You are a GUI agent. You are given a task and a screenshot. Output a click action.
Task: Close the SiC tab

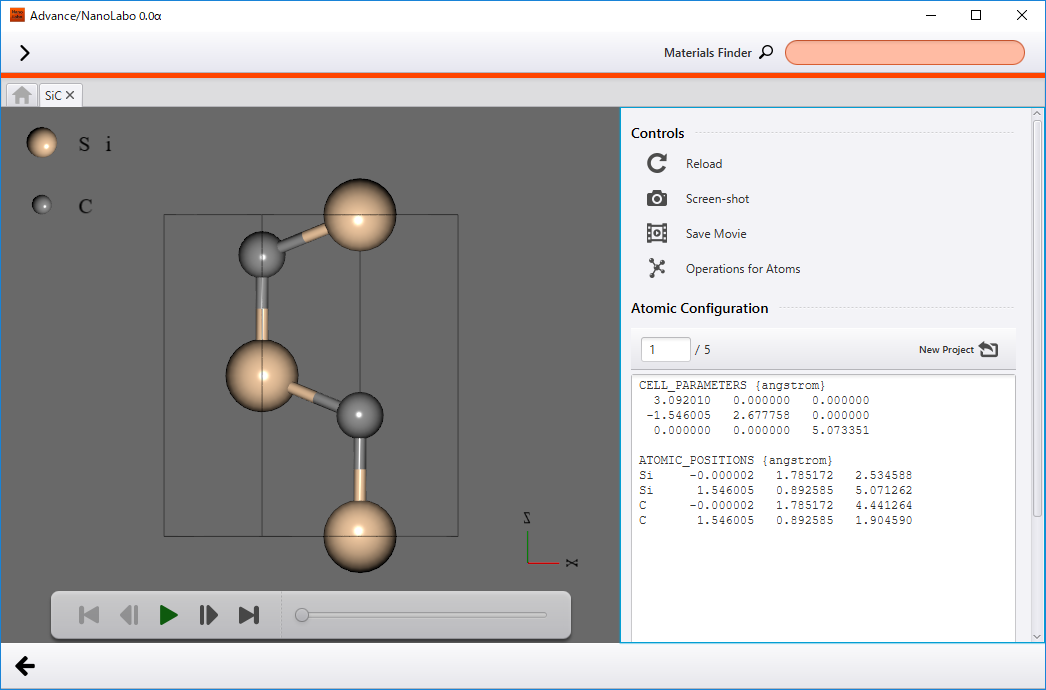point(70,95)
